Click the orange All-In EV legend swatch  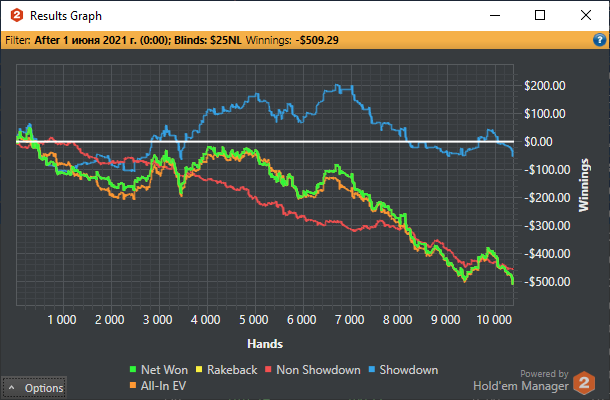(133, 386)
